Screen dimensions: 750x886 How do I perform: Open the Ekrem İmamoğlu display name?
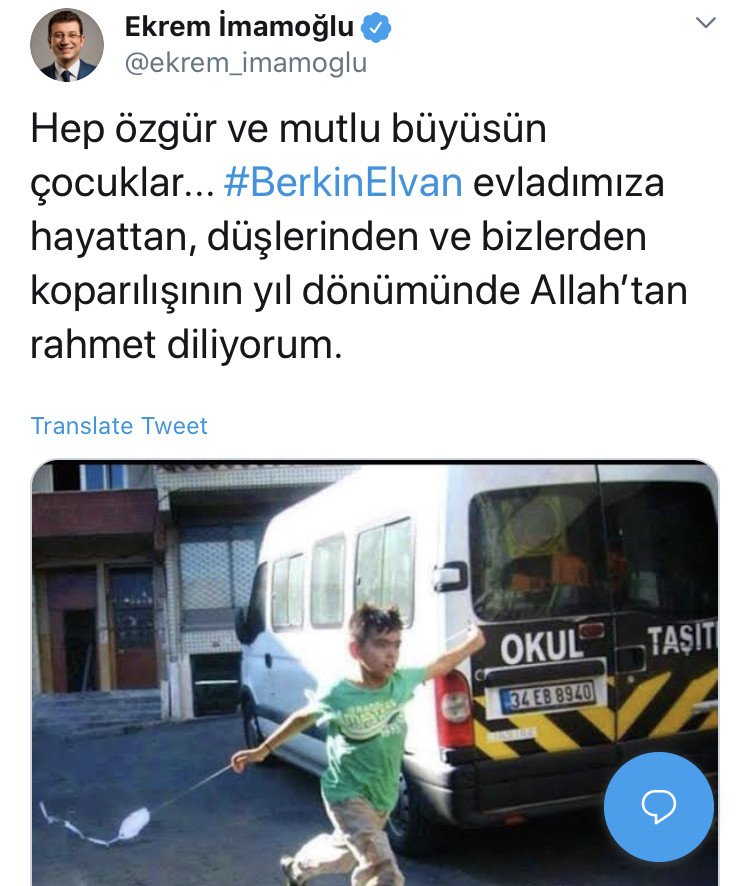(239, 27)
